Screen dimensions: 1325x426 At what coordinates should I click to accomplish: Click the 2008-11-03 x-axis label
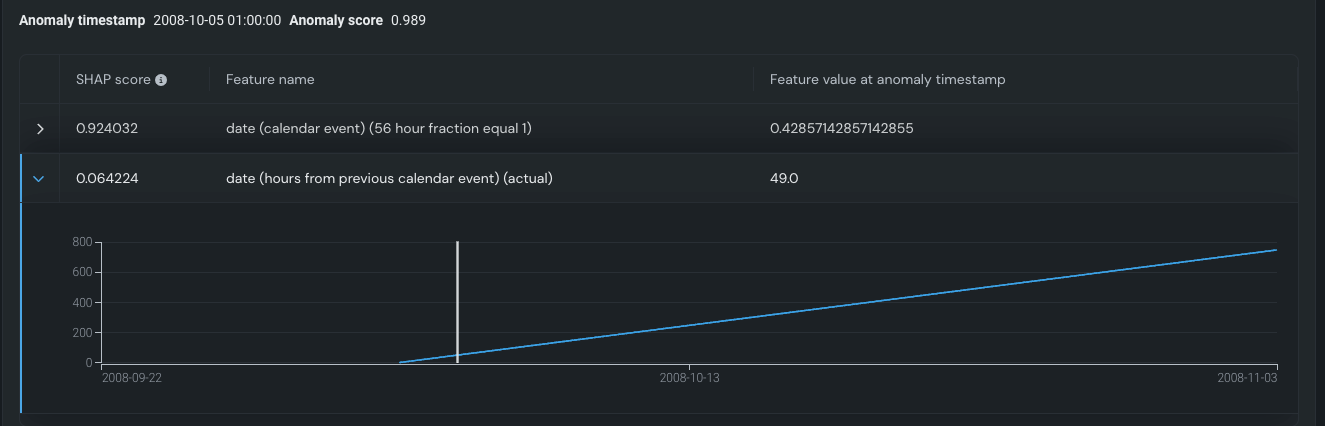click(1247, 378)
